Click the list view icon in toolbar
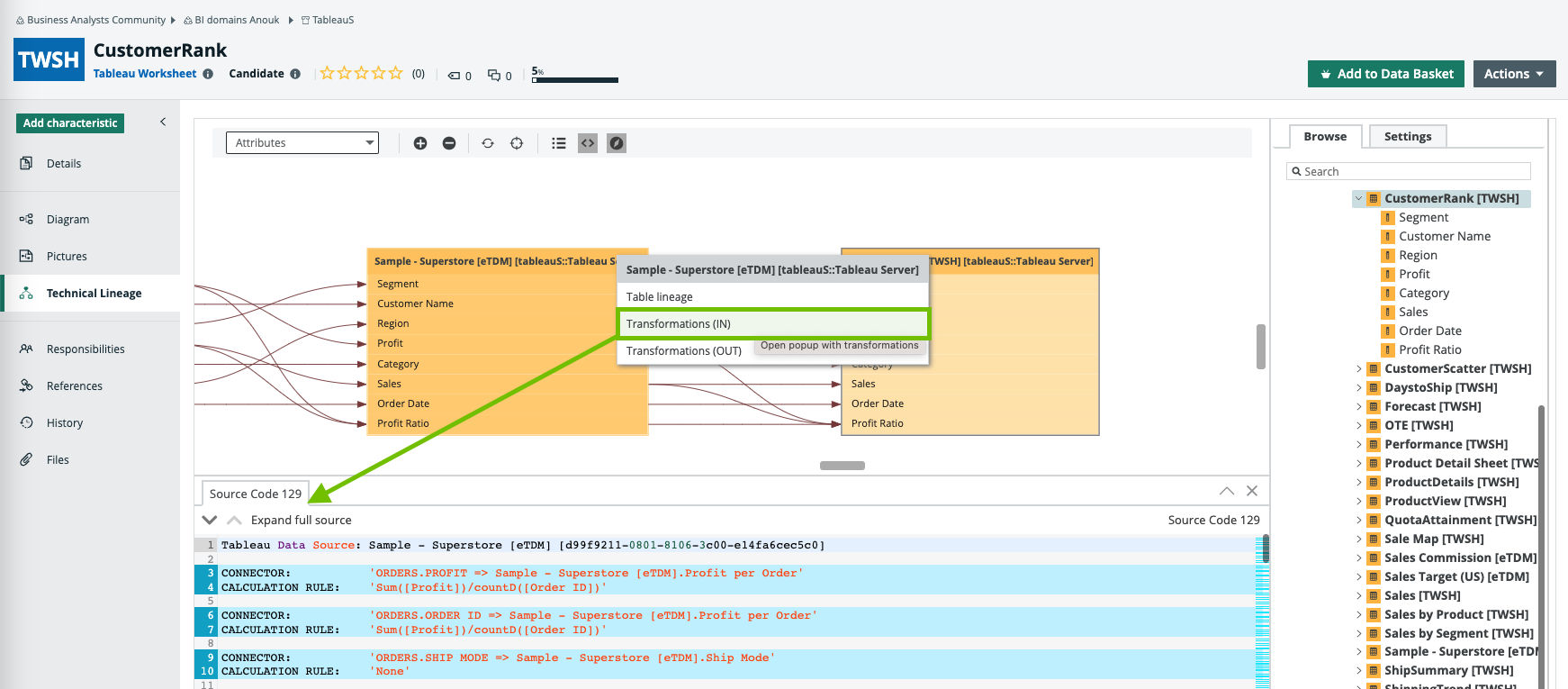This screenshot has height=689, width=1568. pyautogui.click(x=559, y=143)
